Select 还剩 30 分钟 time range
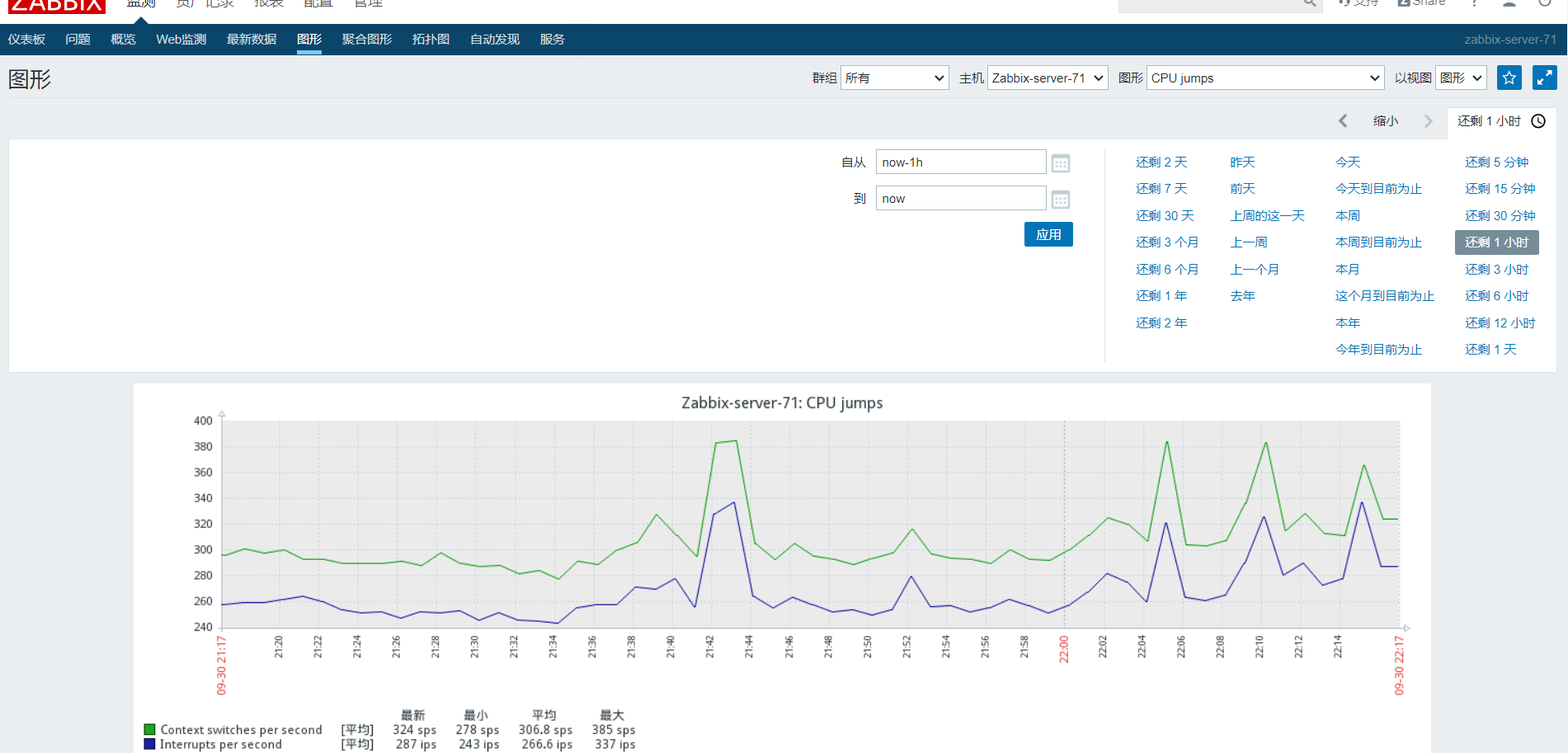 tap(1500, 216)
